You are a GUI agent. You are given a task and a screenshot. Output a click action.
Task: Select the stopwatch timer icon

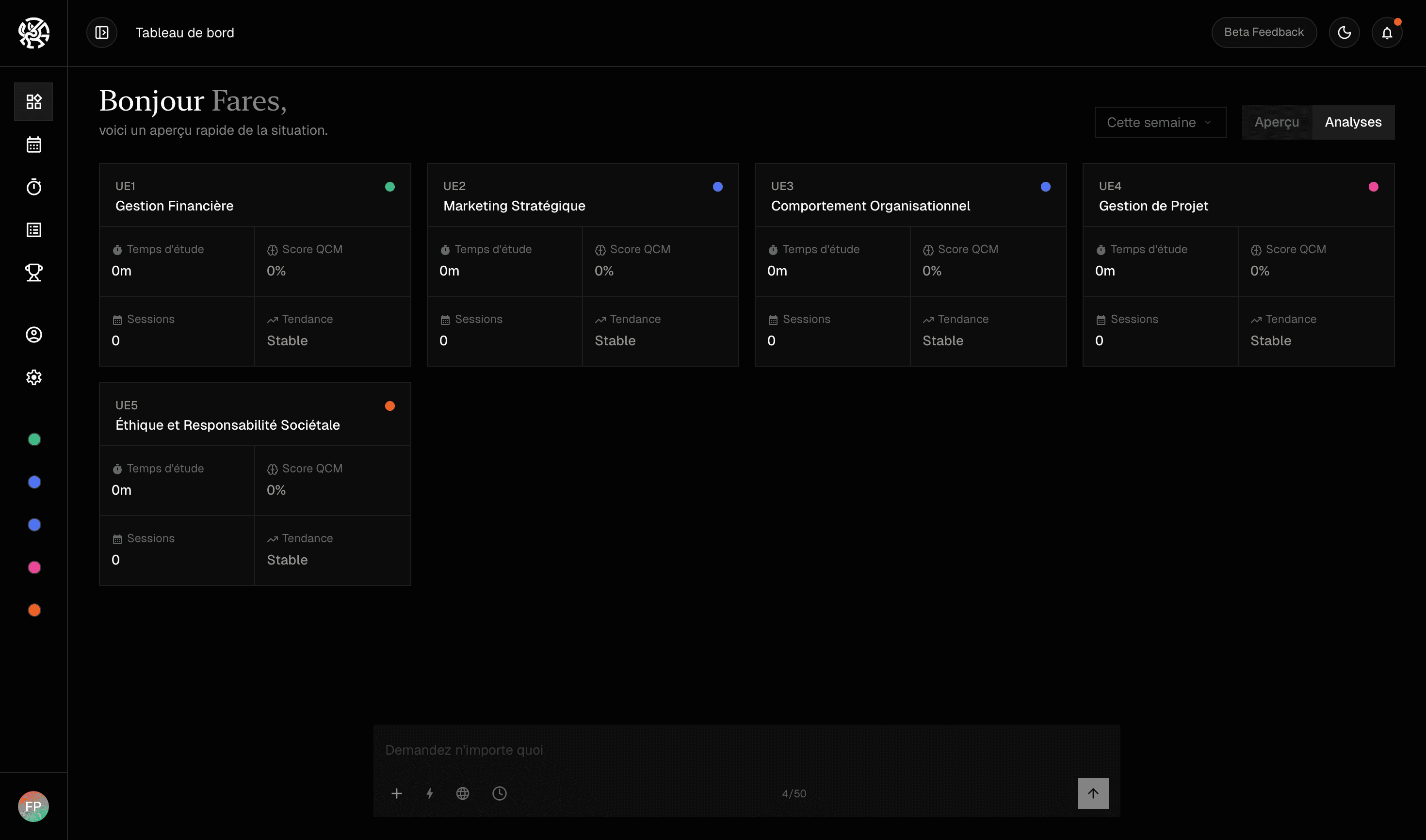point(33,187)
